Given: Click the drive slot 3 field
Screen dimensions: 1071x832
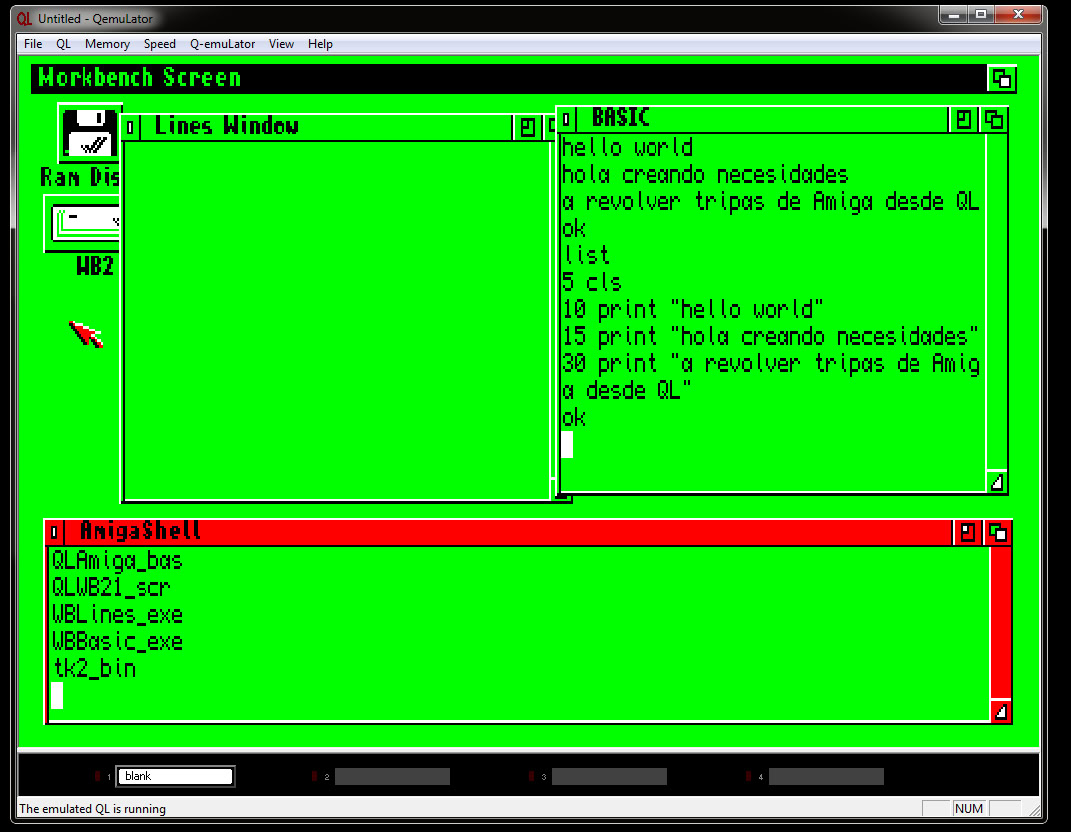Looking at the screenshot, I should coord(609,776).
